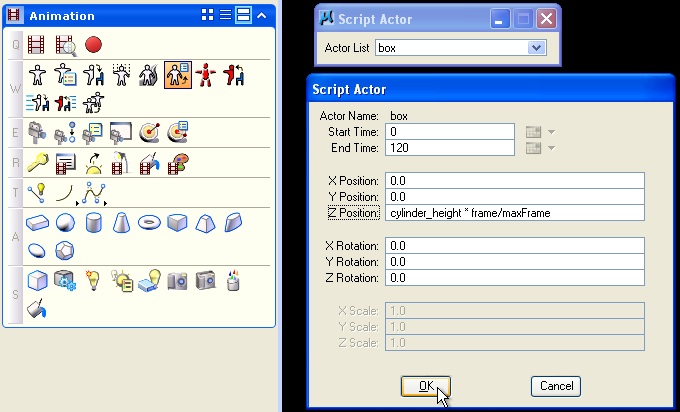Click the Y Rotation input field
Screen dimensions: 680x412
(x=515, y=262)
